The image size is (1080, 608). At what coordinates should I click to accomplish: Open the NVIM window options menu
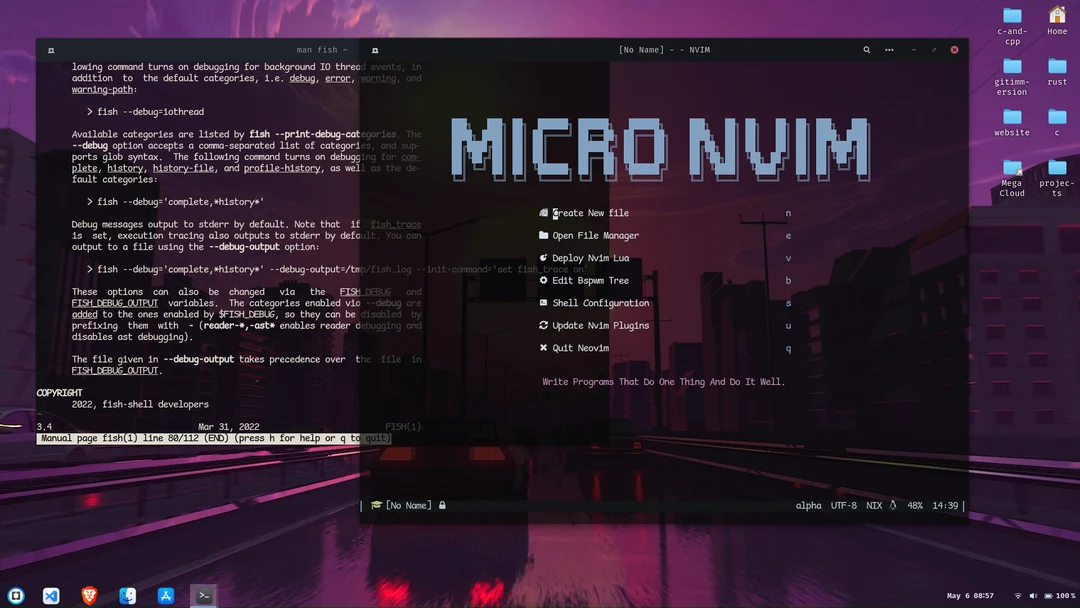[888, 49]
